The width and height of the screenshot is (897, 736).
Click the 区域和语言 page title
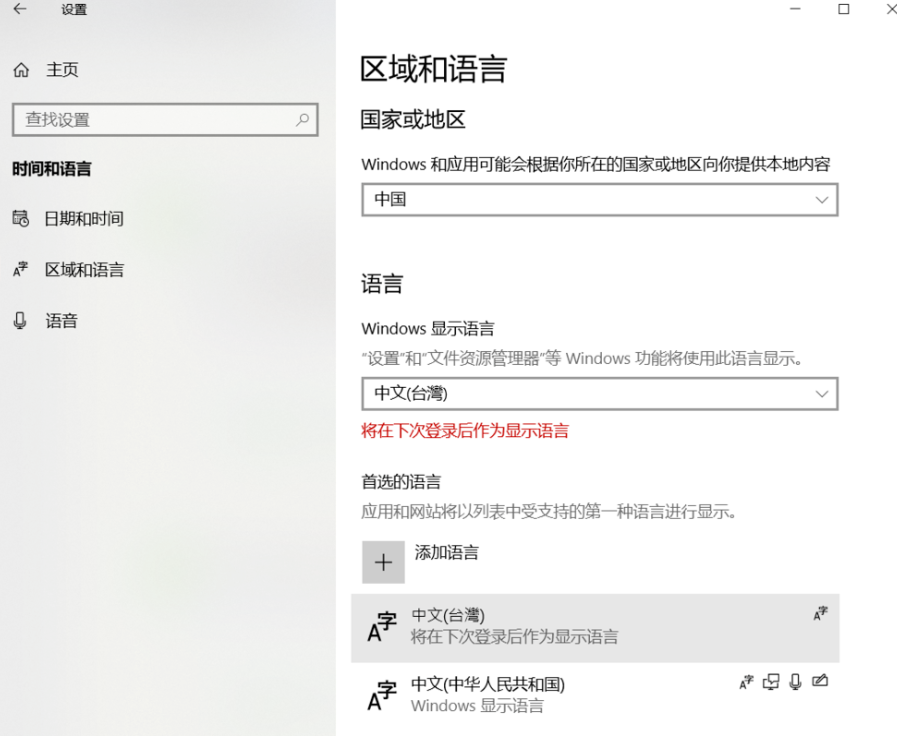(x=433, y=69)
